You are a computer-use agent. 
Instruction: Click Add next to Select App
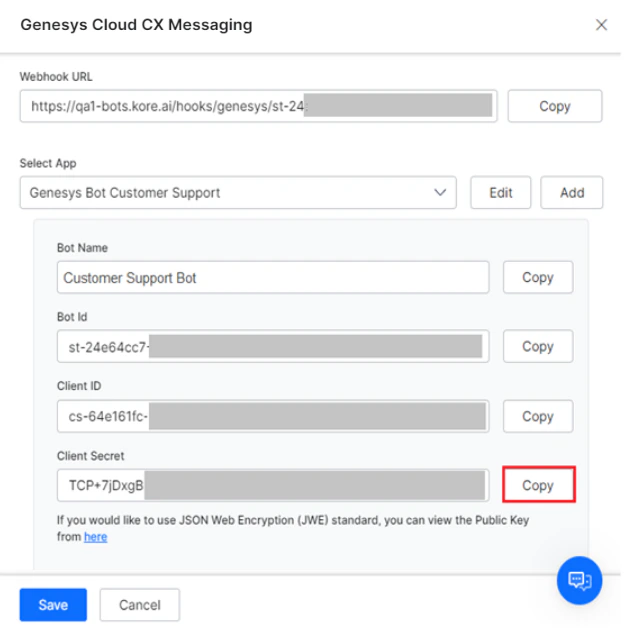572,192
